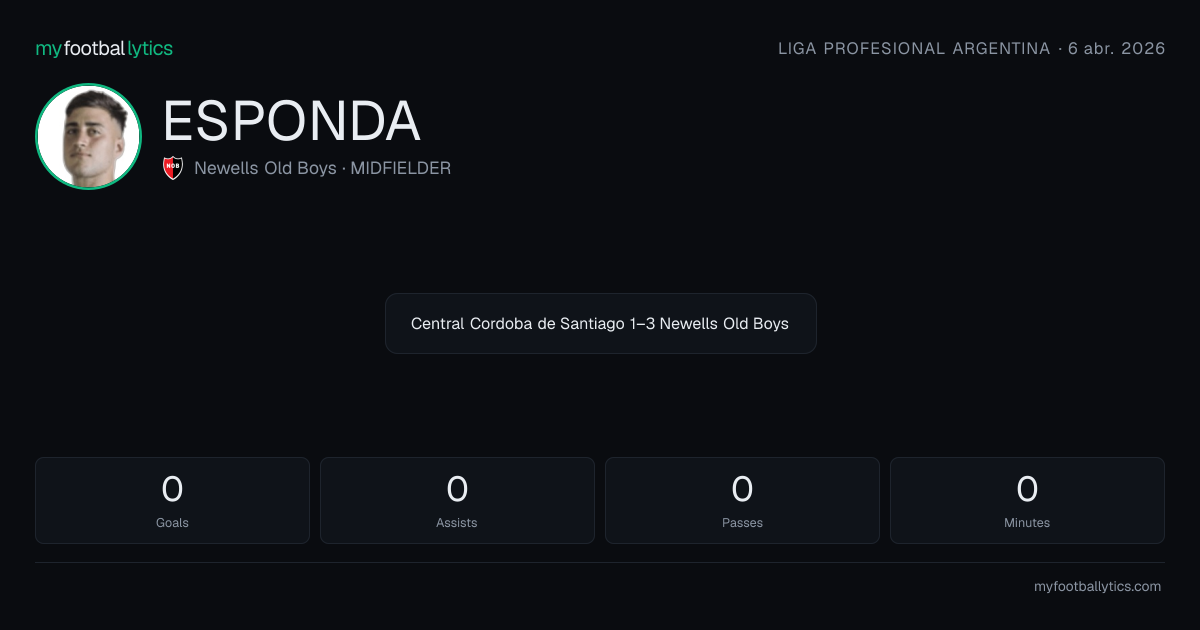
Task: Click the zero value above Passes
Action: click(x=742, y=489)
